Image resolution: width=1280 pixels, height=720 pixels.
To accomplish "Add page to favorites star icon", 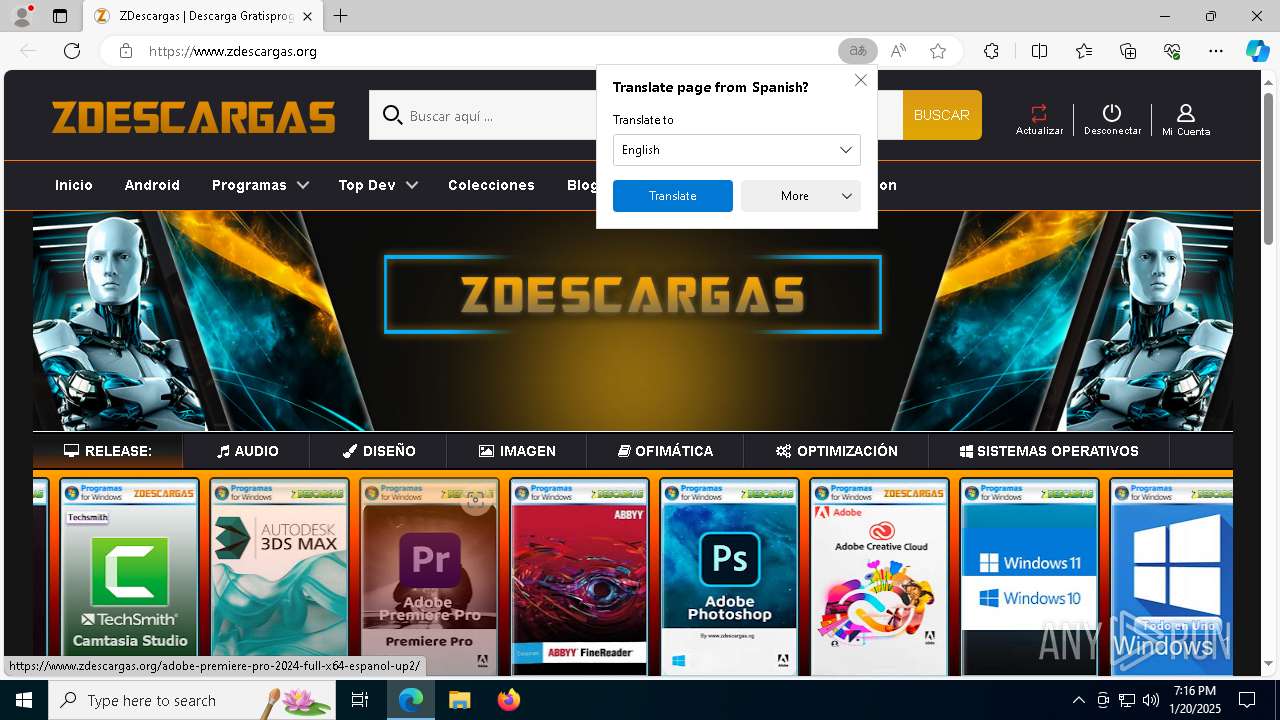I will (938, 51).
